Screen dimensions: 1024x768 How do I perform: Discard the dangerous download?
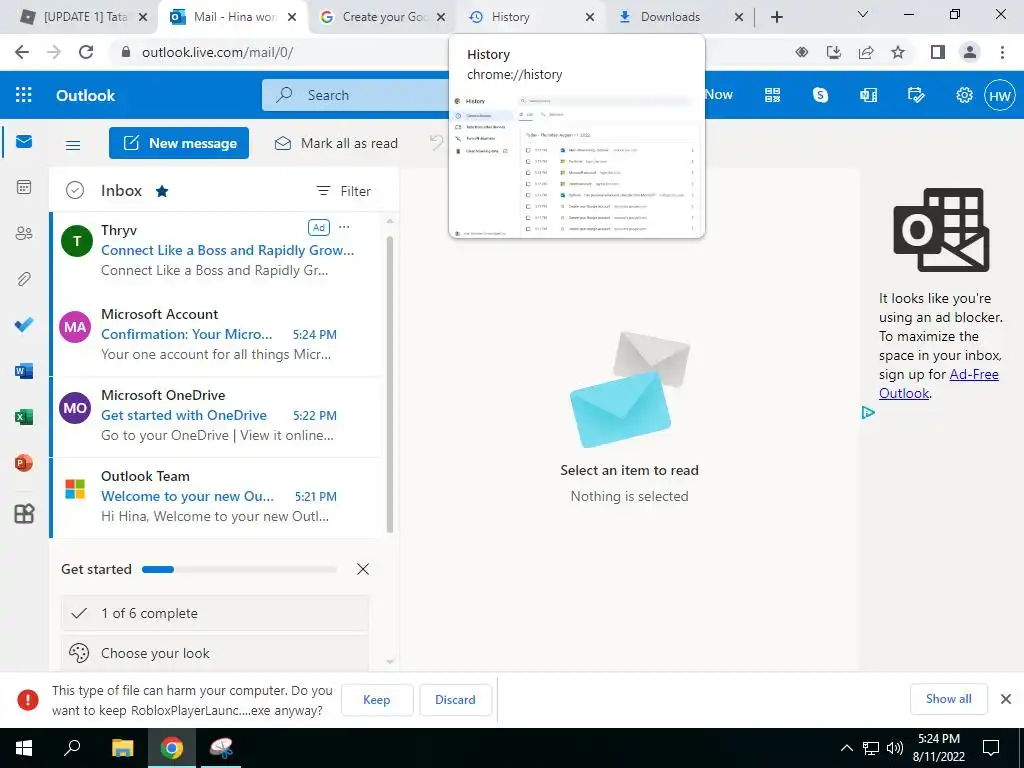click(455, 699)
